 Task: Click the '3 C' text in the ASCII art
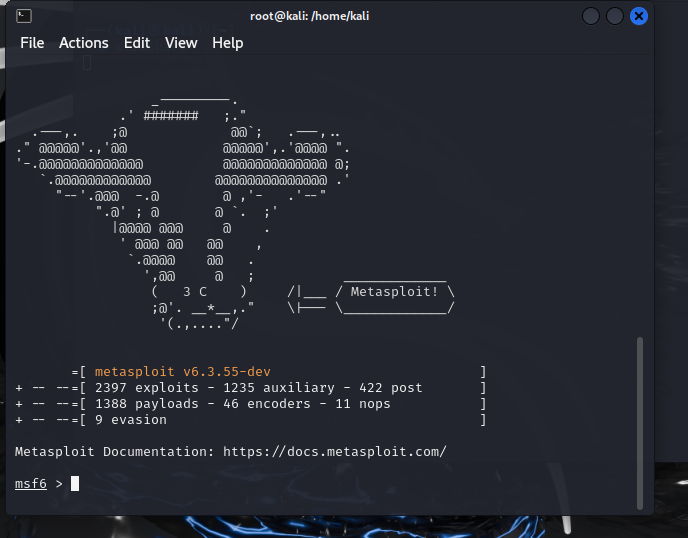pyautogui.click(x=195, y=292)
